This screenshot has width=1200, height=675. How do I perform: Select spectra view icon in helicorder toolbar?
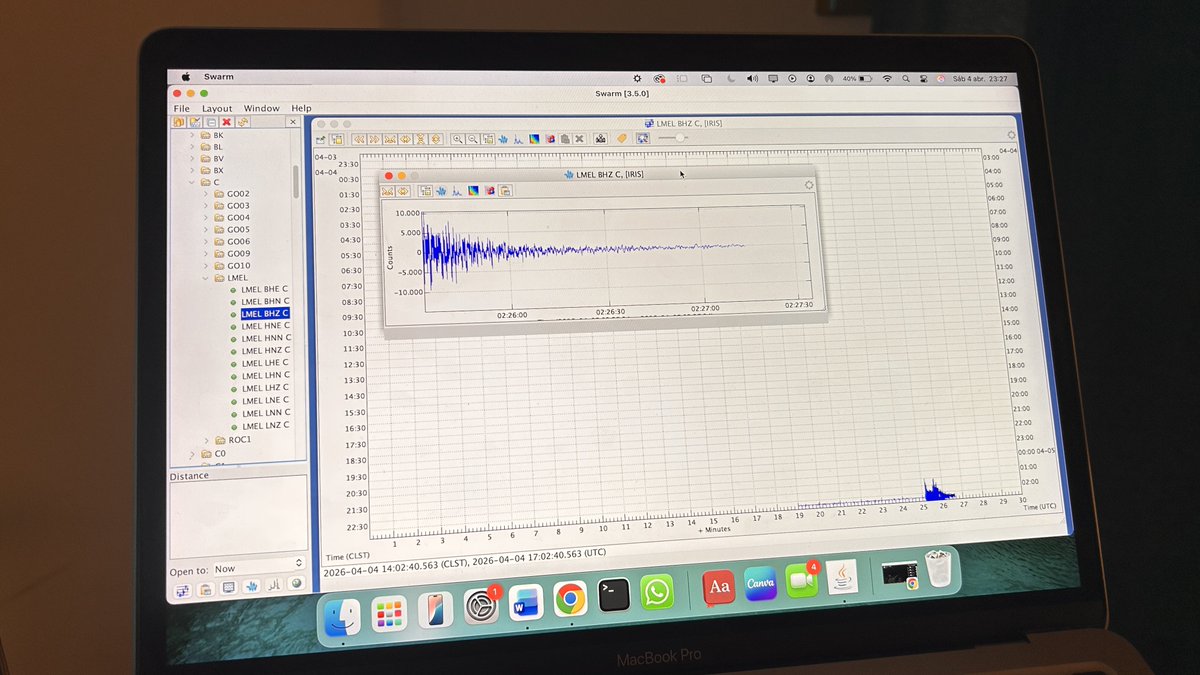click(518, 139)
